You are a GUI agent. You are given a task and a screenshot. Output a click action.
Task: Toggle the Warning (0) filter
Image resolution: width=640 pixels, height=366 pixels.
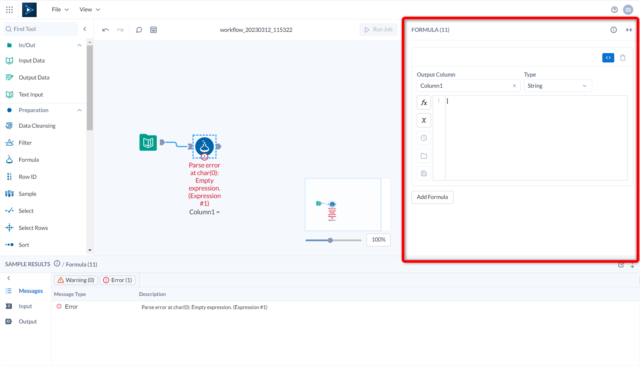coord(76,280)
